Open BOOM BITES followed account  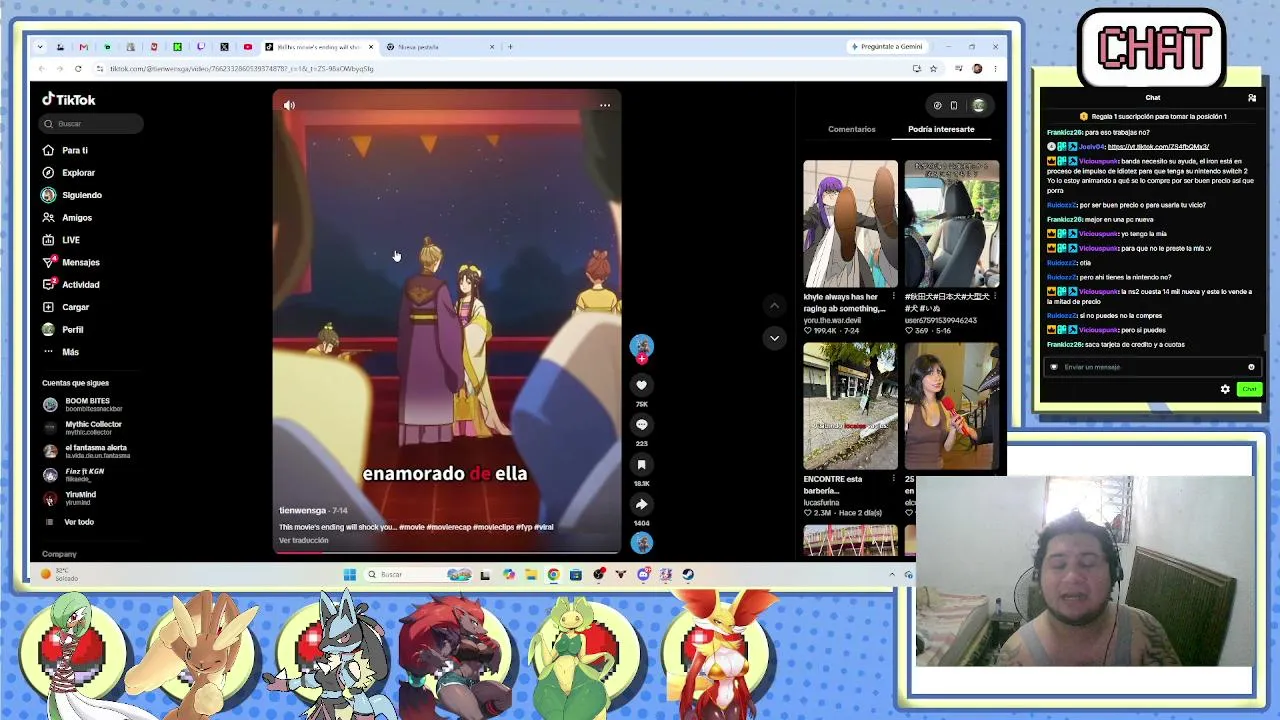[x=83, y=404]
